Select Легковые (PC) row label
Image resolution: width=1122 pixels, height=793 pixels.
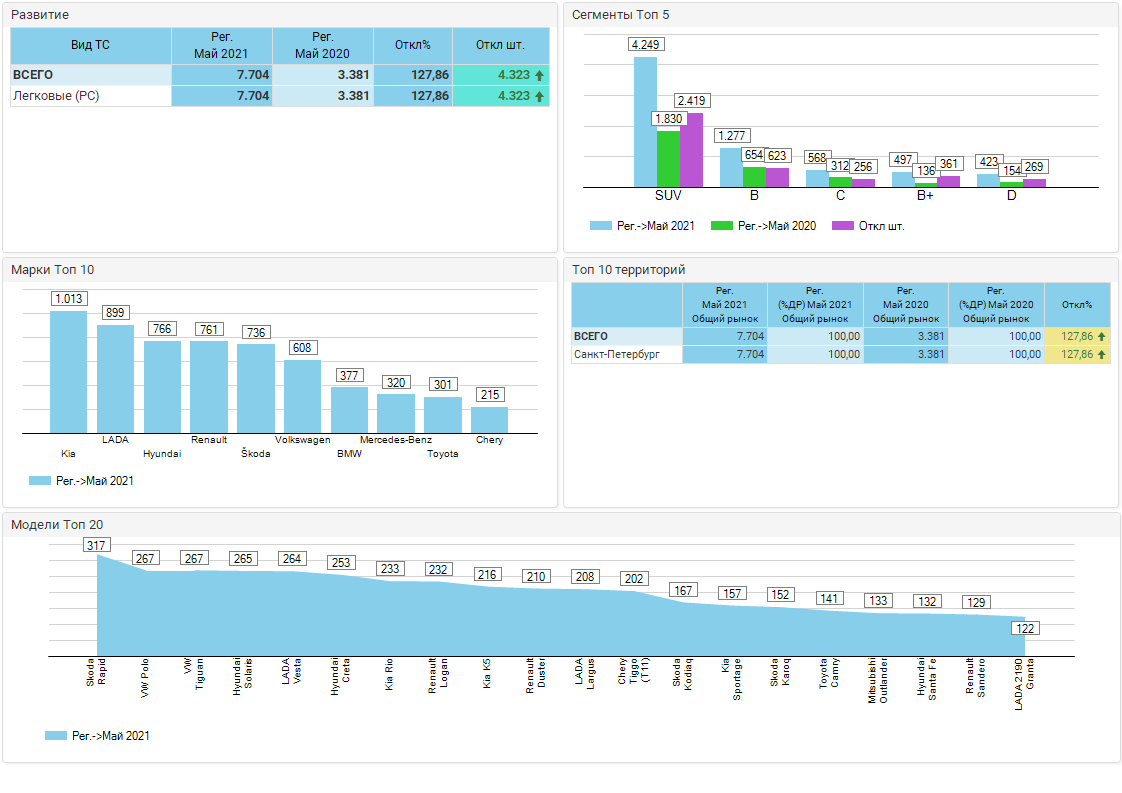(56, 96)
